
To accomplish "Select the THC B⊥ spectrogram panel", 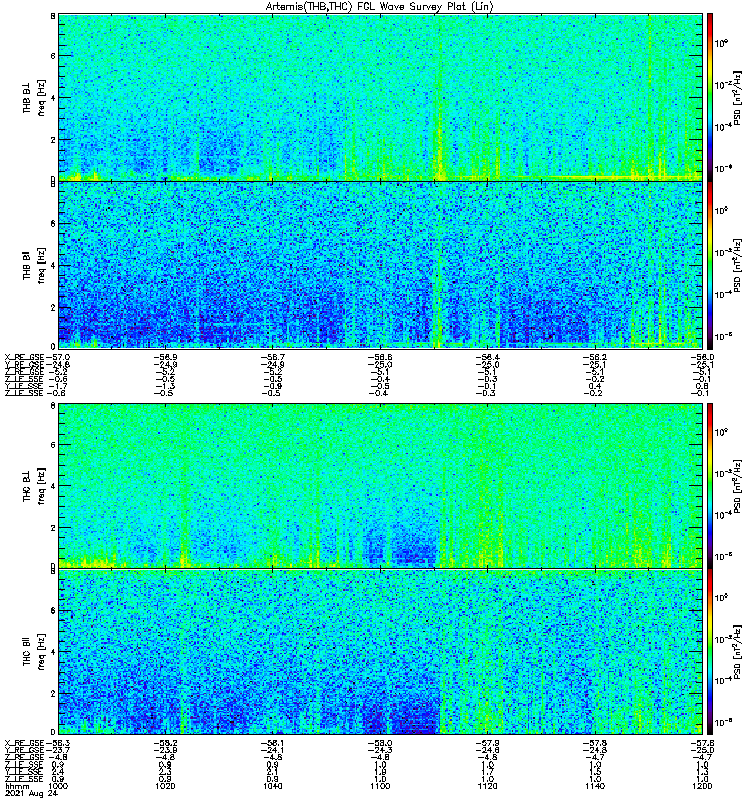I will 381,486.
